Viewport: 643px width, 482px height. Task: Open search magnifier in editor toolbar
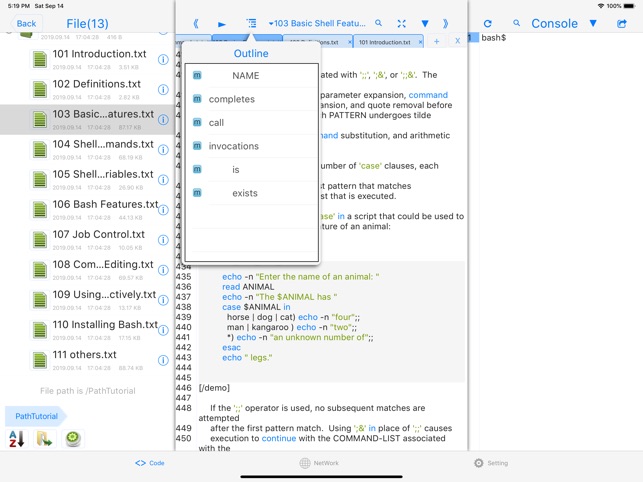[379, 23]
